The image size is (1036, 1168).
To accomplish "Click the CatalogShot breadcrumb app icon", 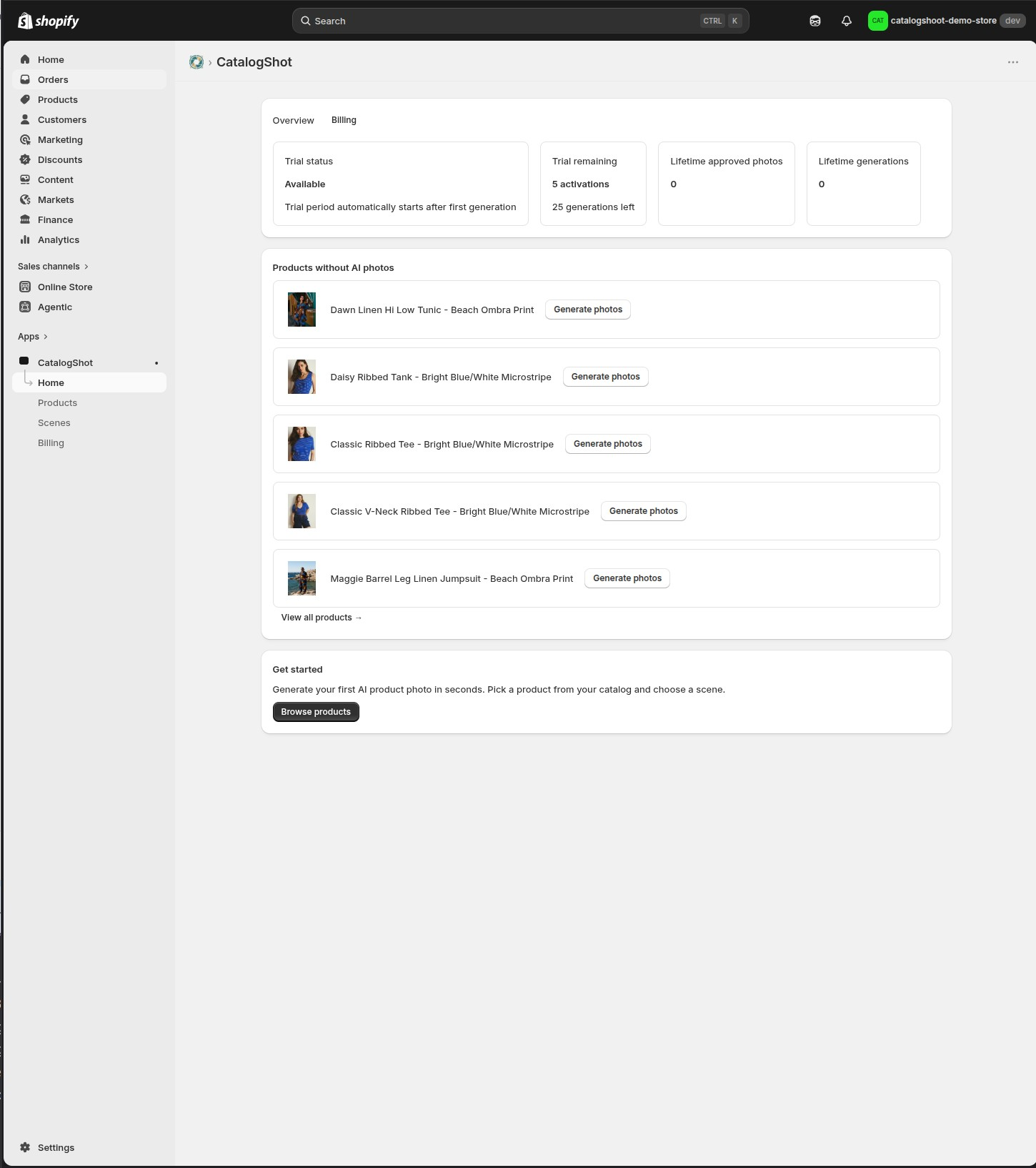I will point(196,62).
